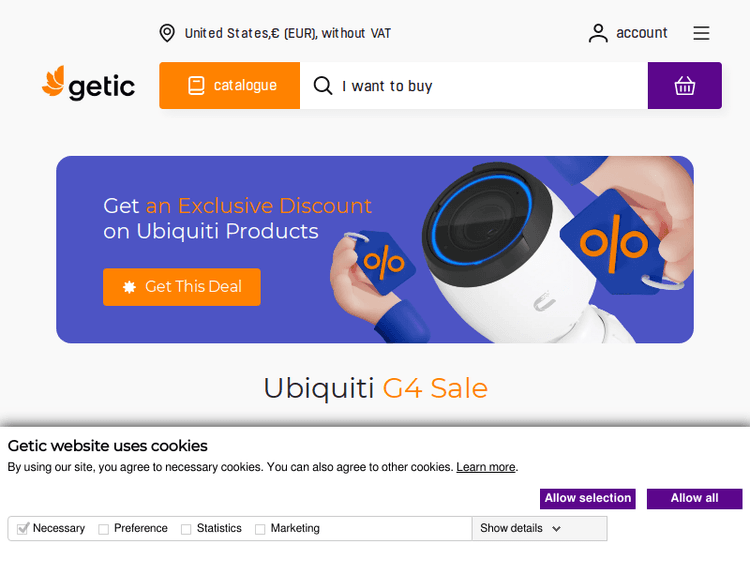
Task: Open the hamburger menu icon
Action: point(701,33)
